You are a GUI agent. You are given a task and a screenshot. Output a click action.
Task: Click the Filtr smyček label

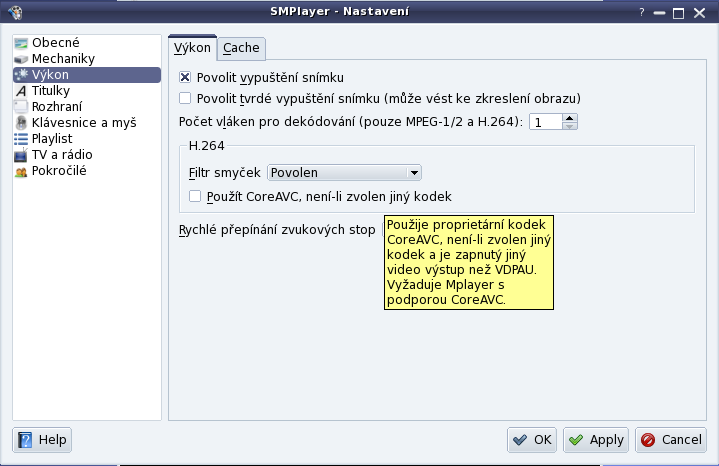pos(224,173)
